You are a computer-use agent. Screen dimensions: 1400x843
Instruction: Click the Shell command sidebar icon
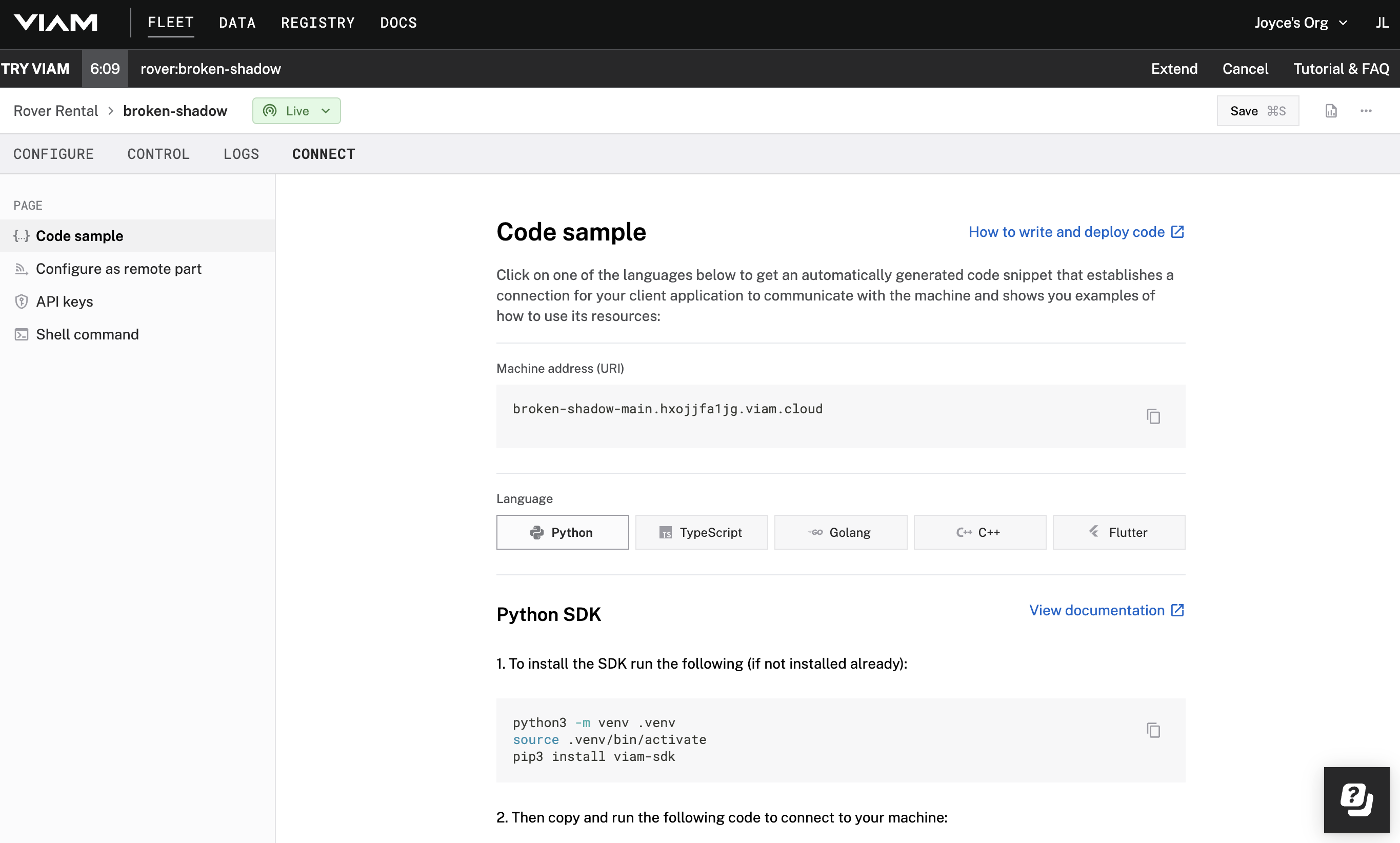[21, 334]
